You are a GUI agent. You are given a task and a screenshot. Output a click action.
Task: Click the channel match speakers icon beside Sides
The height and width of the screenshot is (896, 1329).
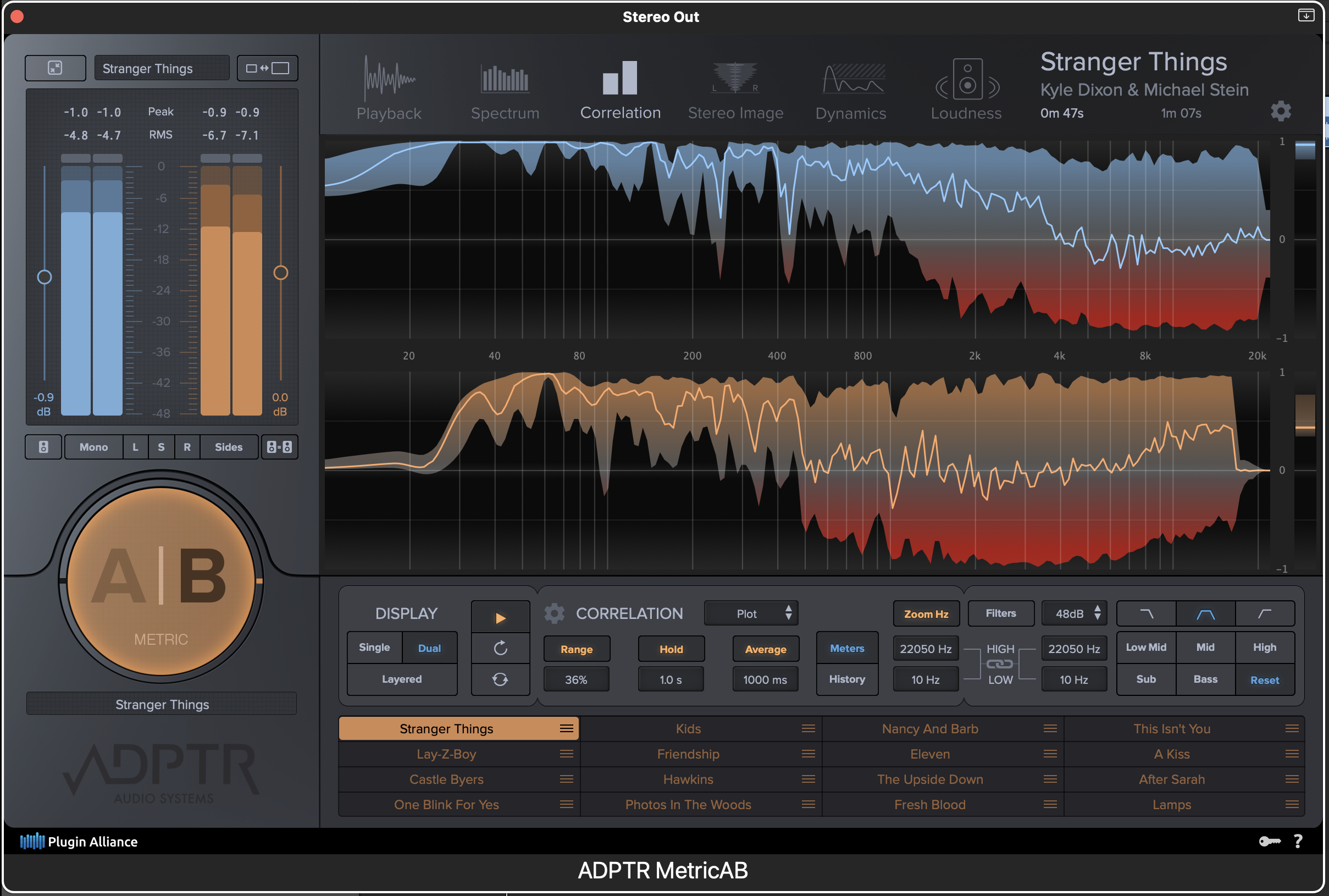tap(279, 447)
